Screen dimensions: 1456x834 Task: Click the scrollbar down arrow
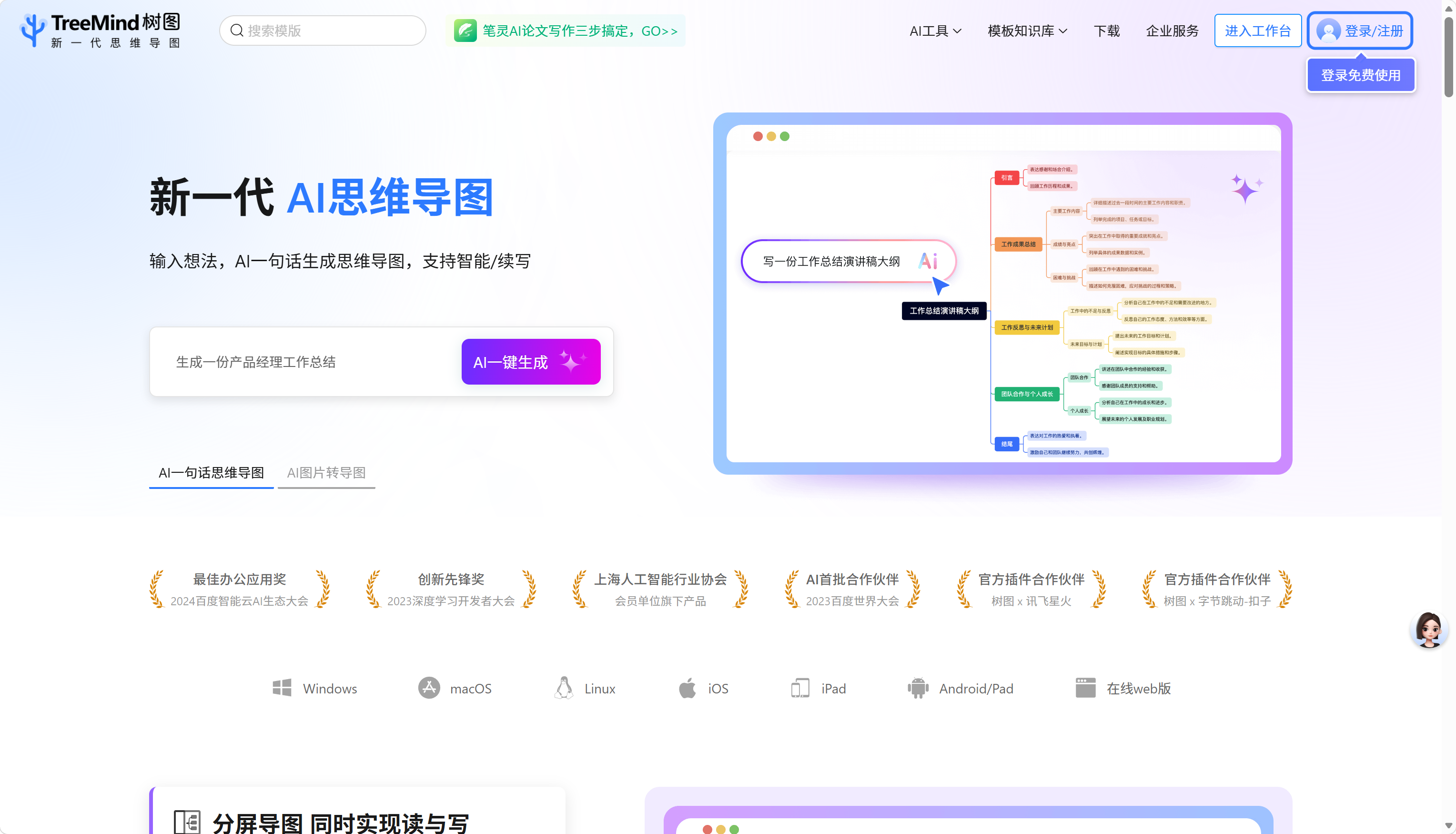(x=1448, y=826)
